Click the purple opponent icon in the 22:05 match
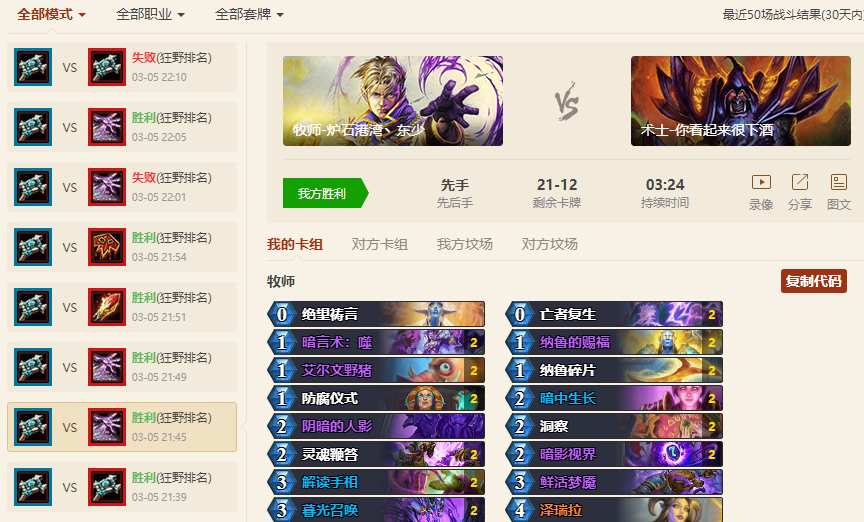The image size is (864, 522). click(x=107, y=127)
